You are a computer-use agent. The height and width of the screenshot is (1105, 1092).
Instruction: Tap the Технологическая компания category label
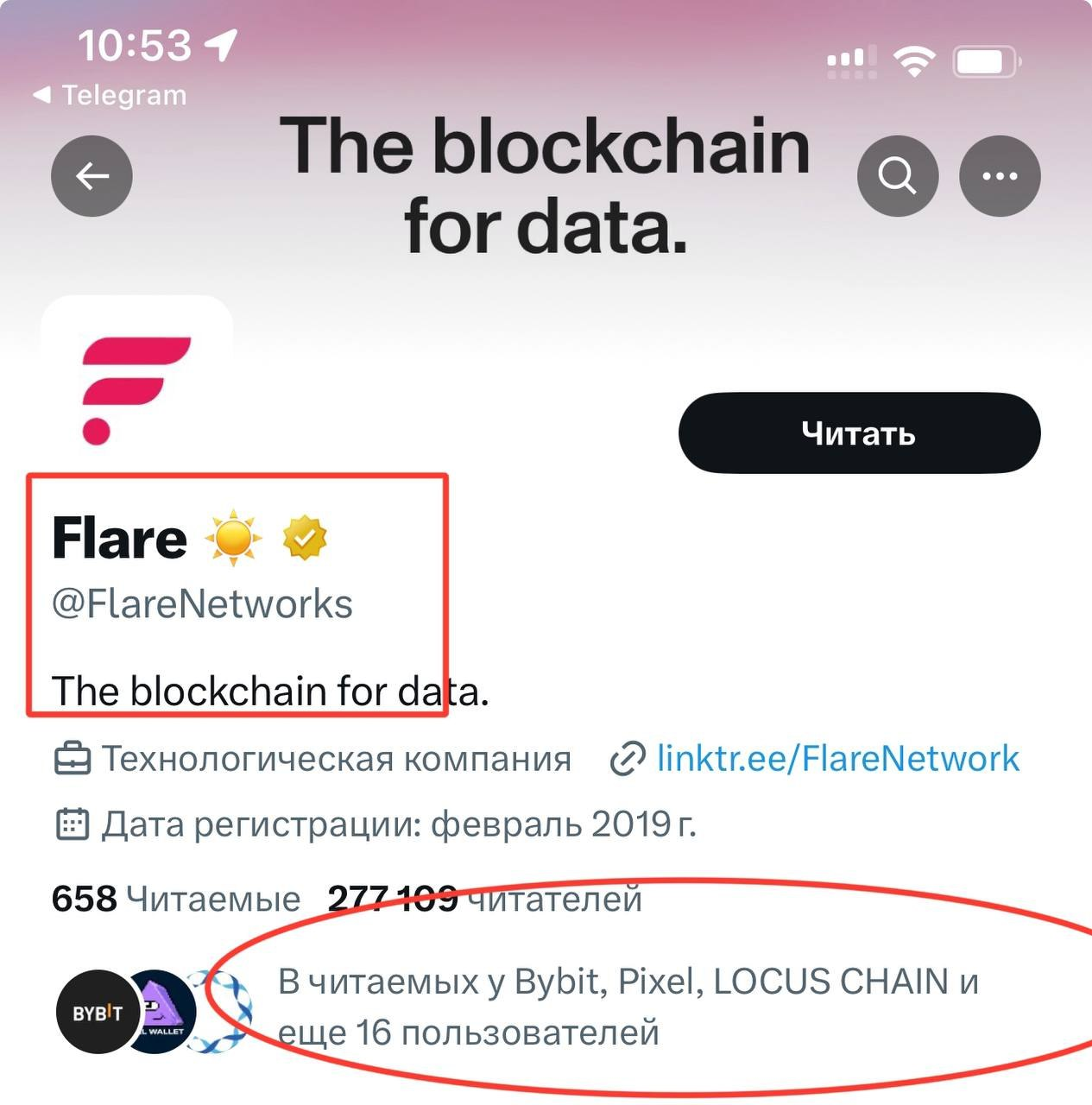[337, 759]
